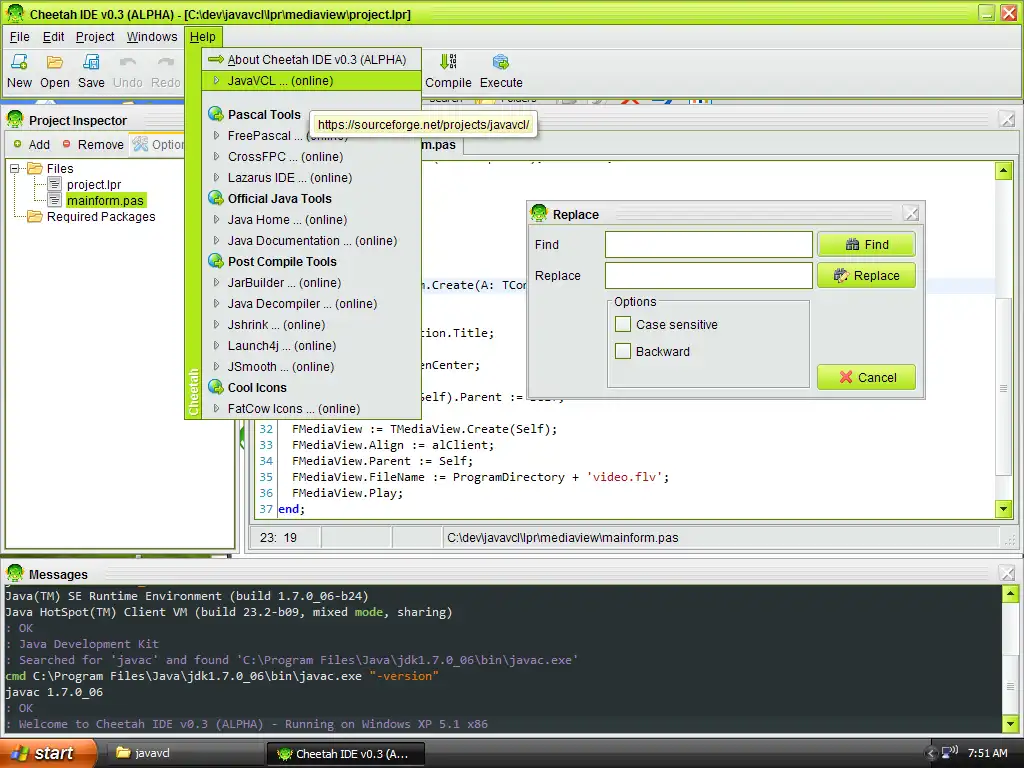Click the Open folder toolbar icon
The height and width of the screenshot is (768, 1024).
tap(55, 62)
